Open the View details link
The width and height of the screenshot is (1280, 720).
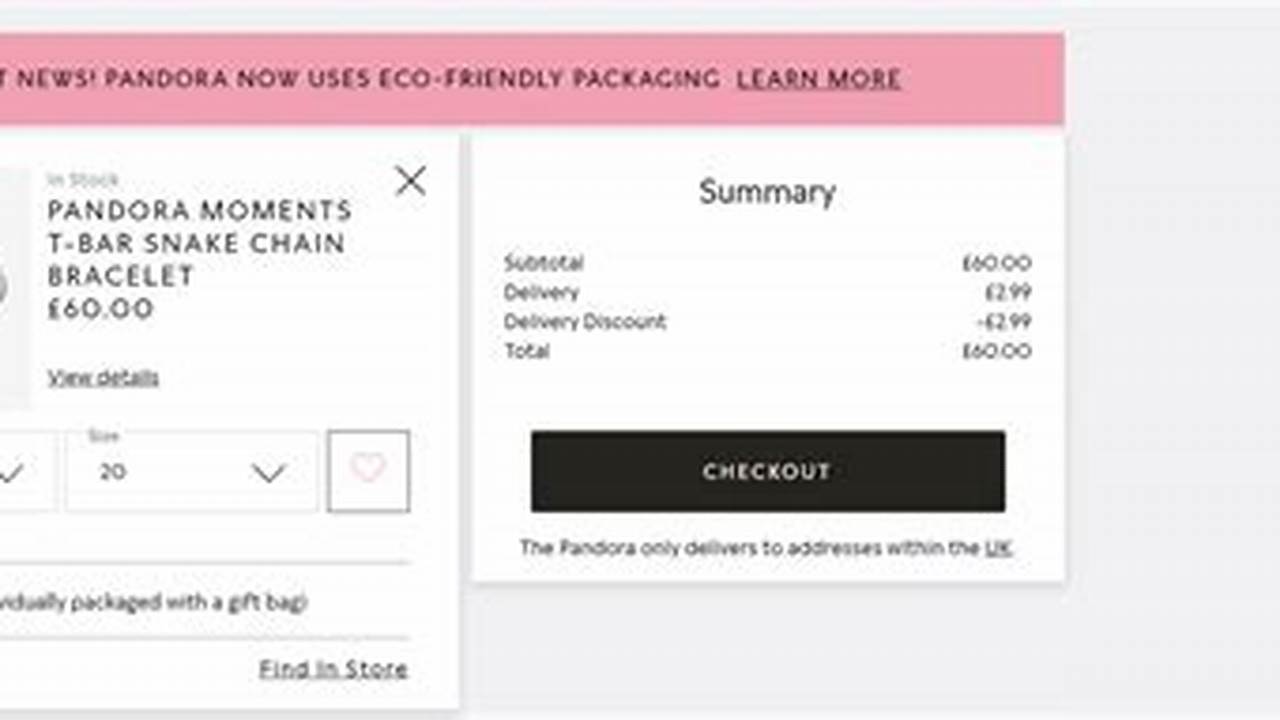click(102, 377)
